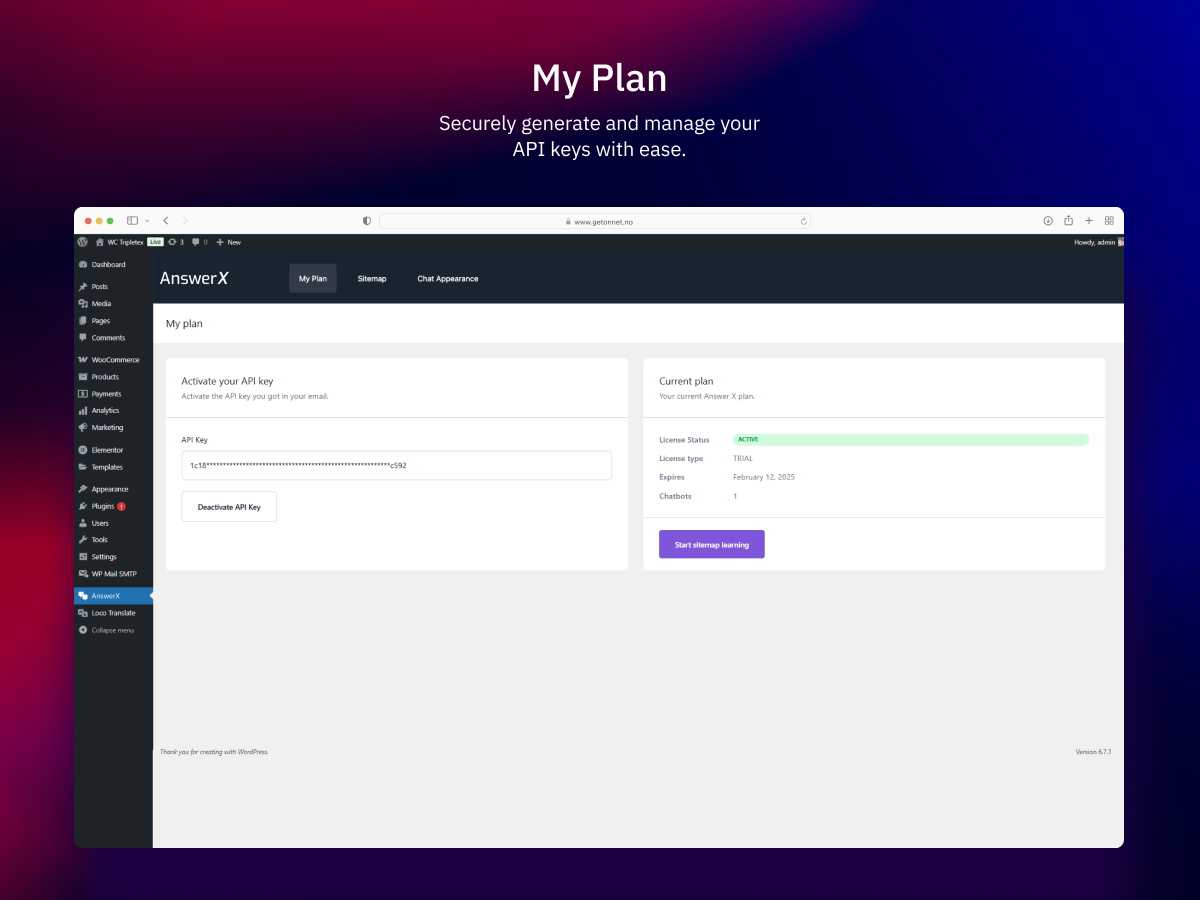This screenshot has width=1200, height=900.
Task: Click the green Live badge
Action: click(x=155, y=242)
